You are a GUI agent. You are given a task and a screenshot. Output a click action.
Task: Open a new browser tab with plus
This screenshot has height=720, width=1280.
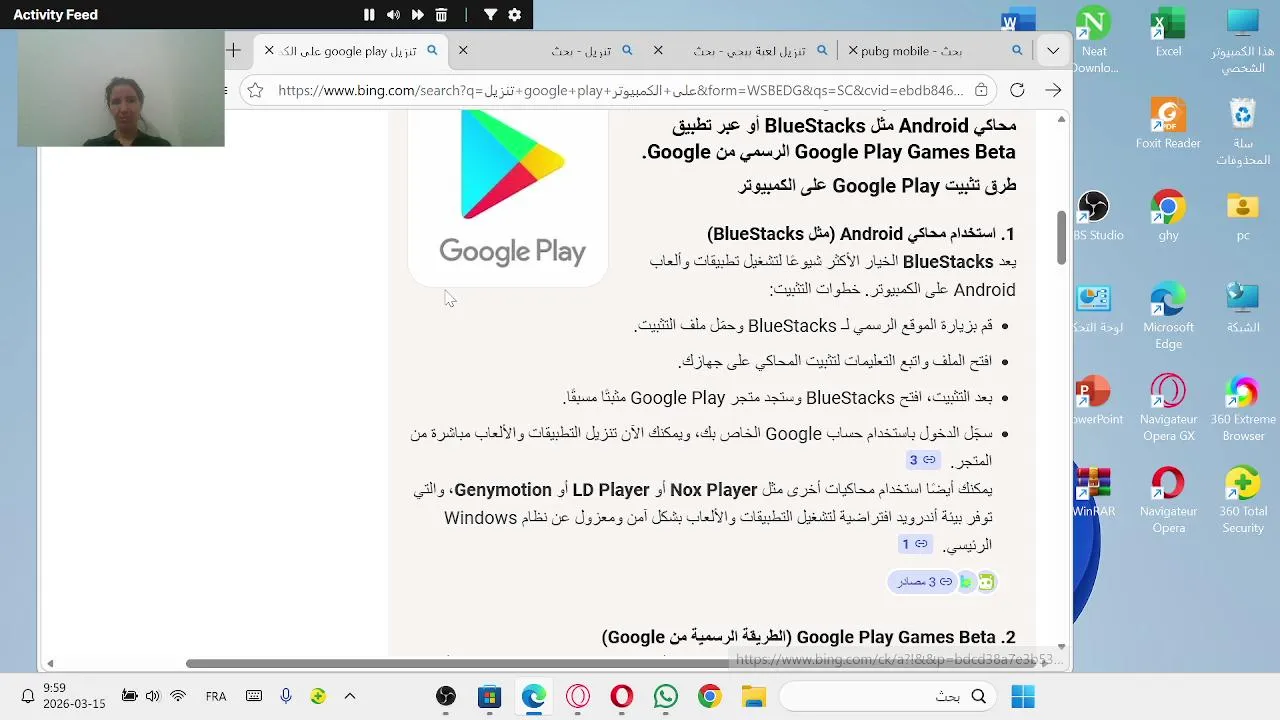233,50
